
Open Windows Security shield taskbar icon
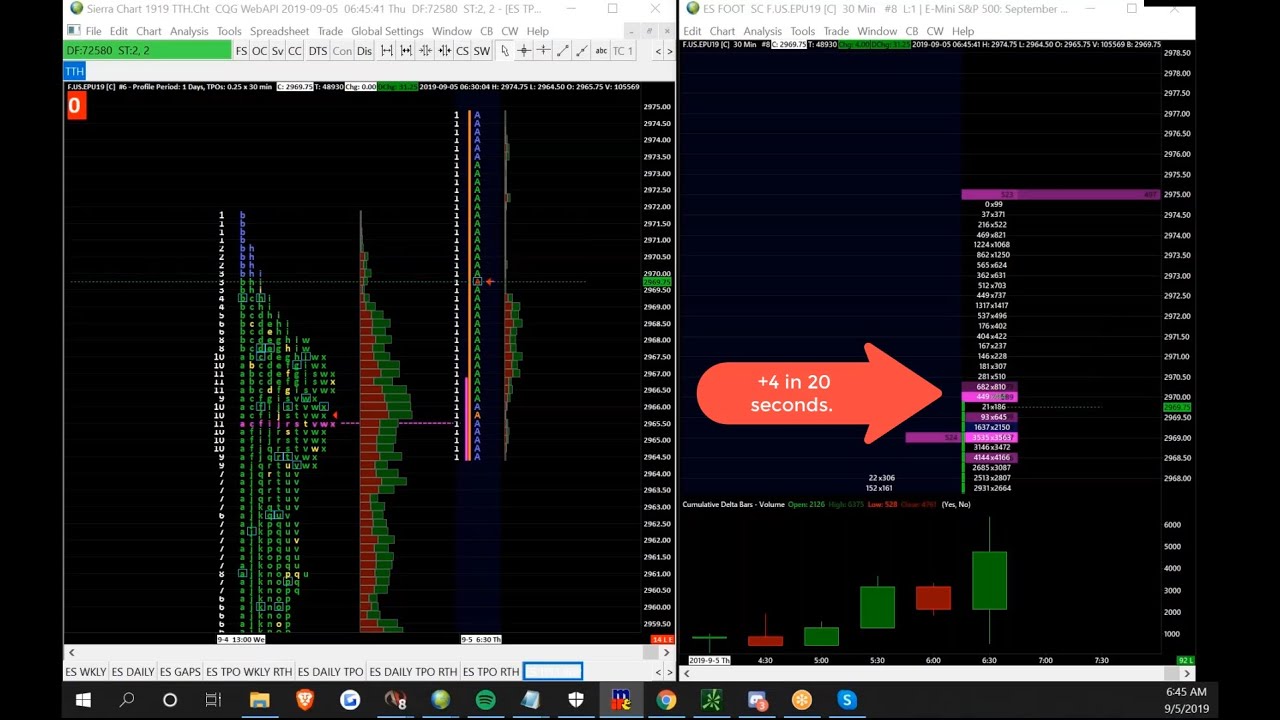576,700
